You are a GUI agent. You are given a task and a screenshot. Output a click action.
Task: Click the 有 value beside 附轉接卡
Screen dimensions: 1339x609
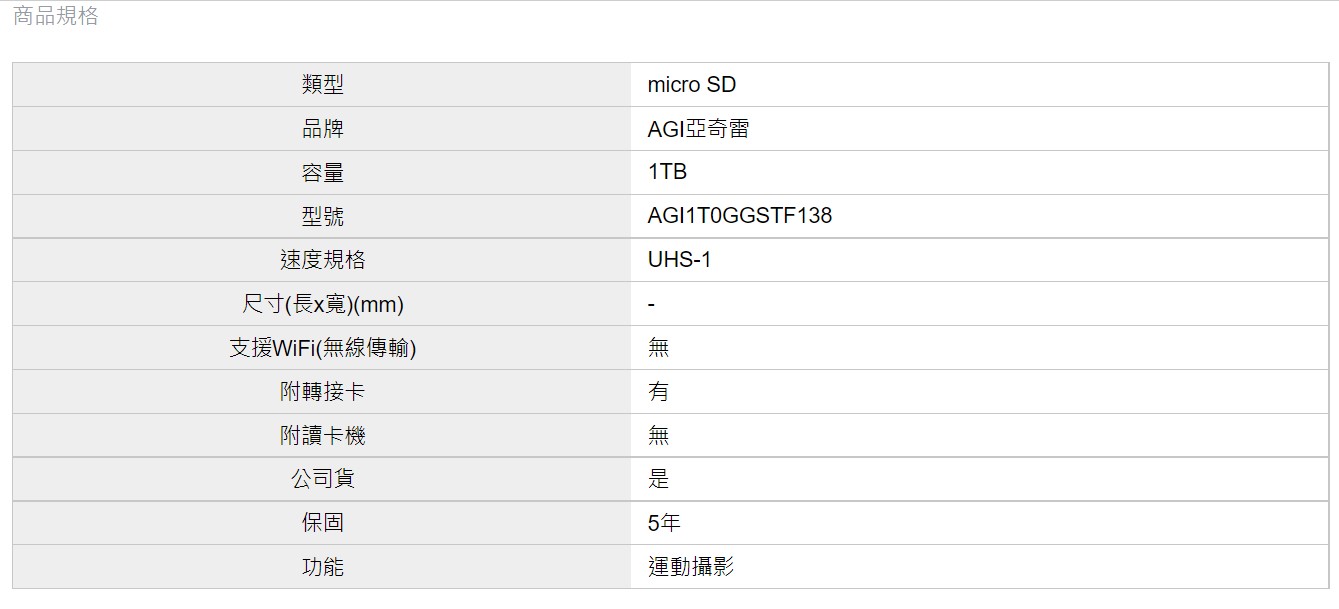pyautogui.click(x=658, y=392)
